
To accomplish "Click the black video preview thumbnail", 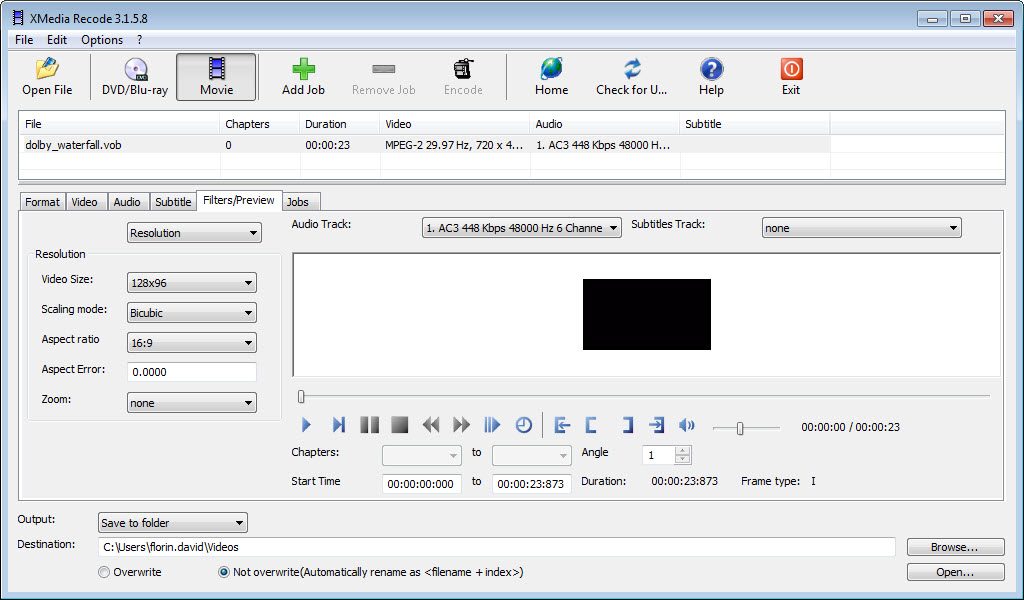I will (647, 315).
